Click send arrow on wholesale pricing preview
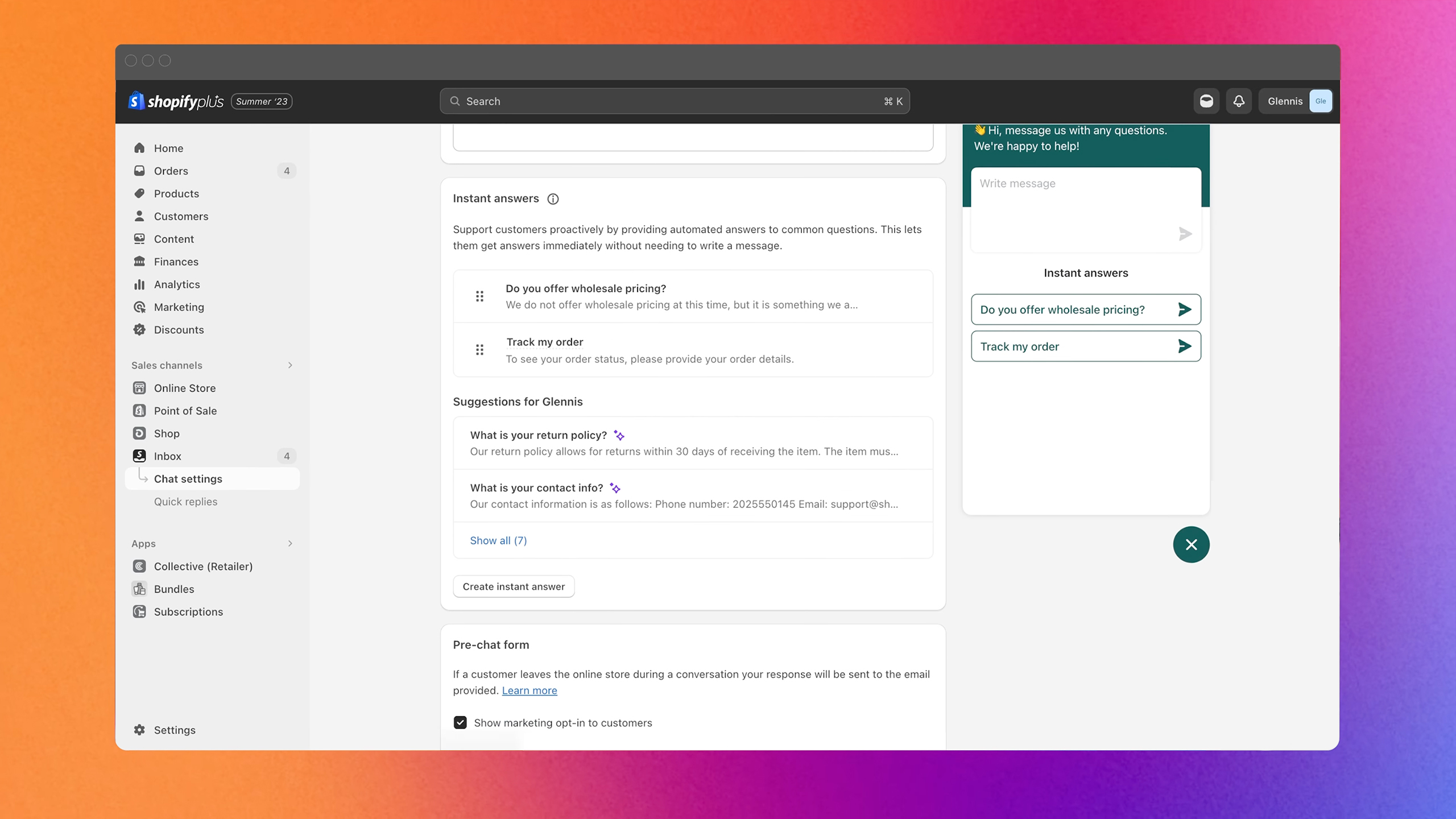This screenshot has width=1456, height=819. pyautogui.click(x=1184, y=309)
